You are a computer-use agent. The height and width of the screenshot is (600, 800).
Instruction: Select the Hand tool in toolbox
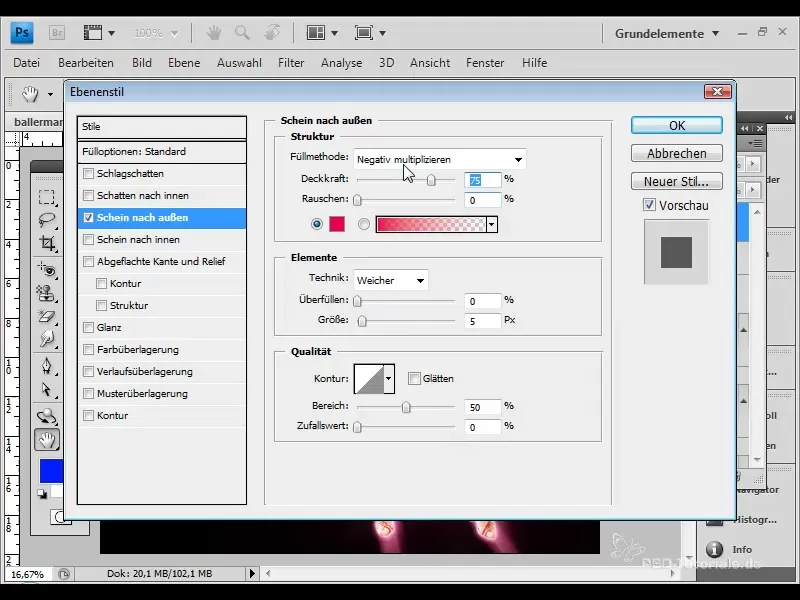click(46, 440)
